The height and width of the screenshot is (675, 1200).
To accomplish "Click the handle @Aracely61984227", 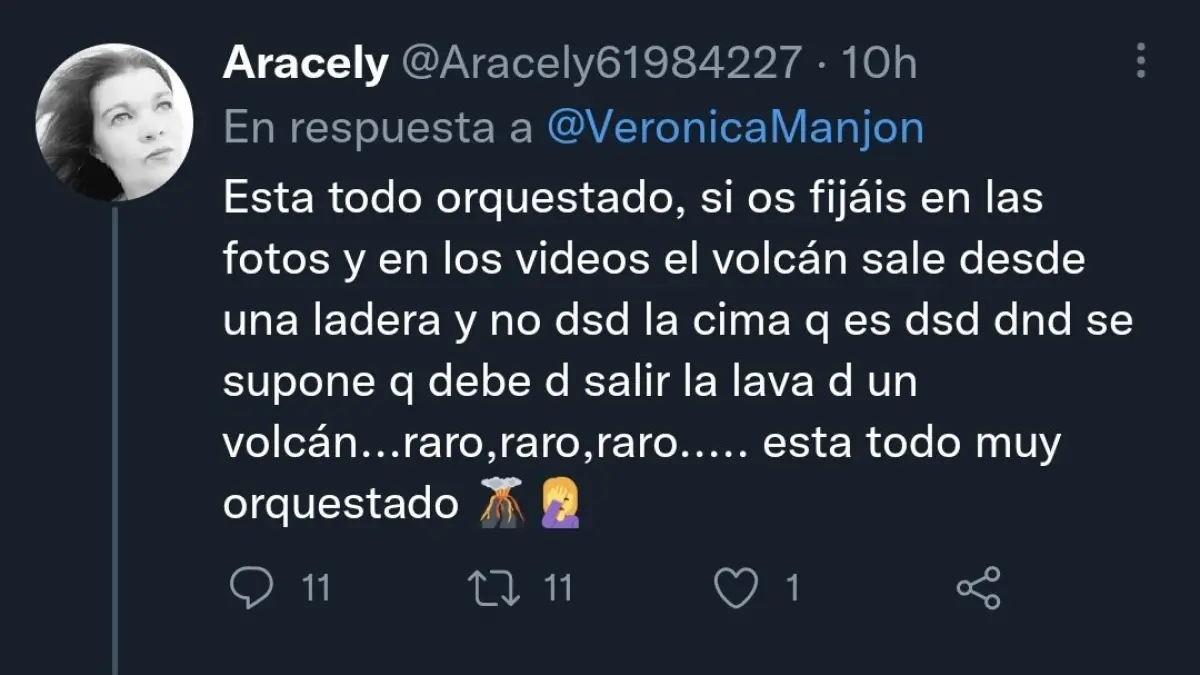I will pyautogui.click(x=601, y=64).
